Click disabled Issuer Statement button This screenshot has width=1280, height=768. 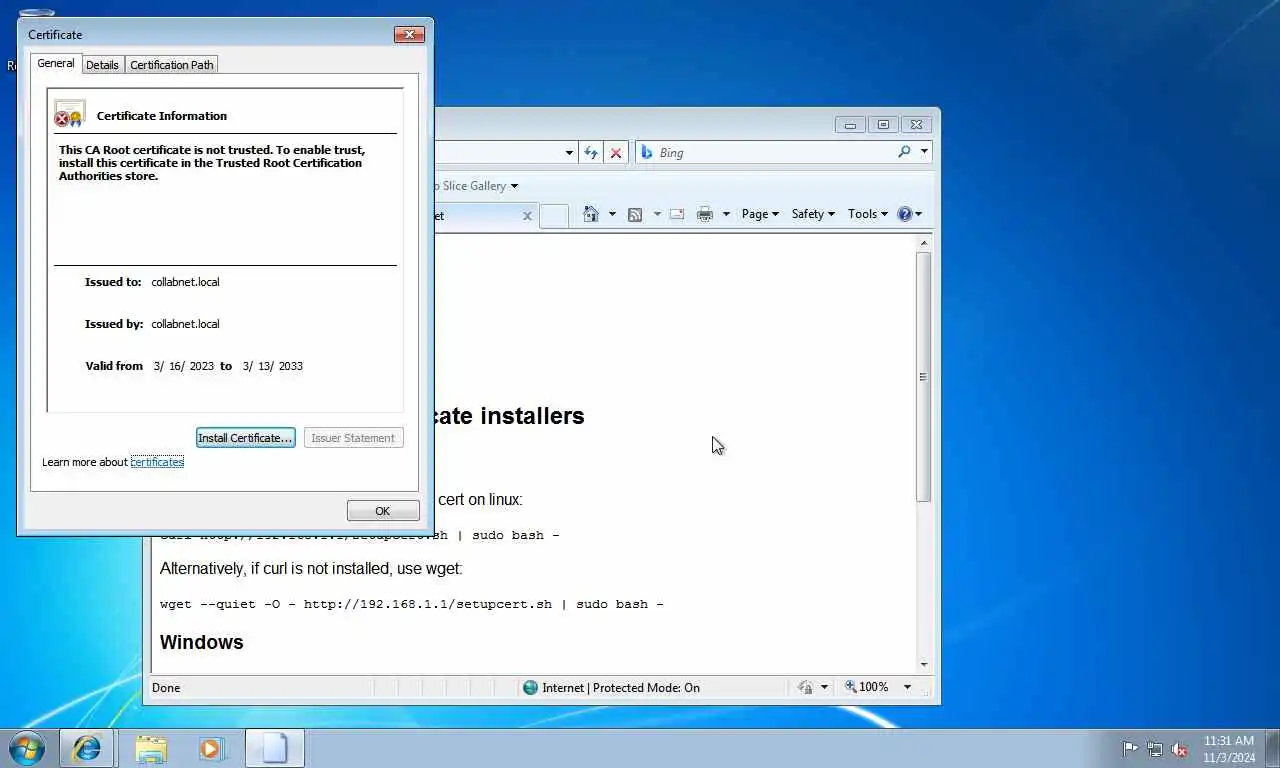pyautogui.click(x=353, y=438)
